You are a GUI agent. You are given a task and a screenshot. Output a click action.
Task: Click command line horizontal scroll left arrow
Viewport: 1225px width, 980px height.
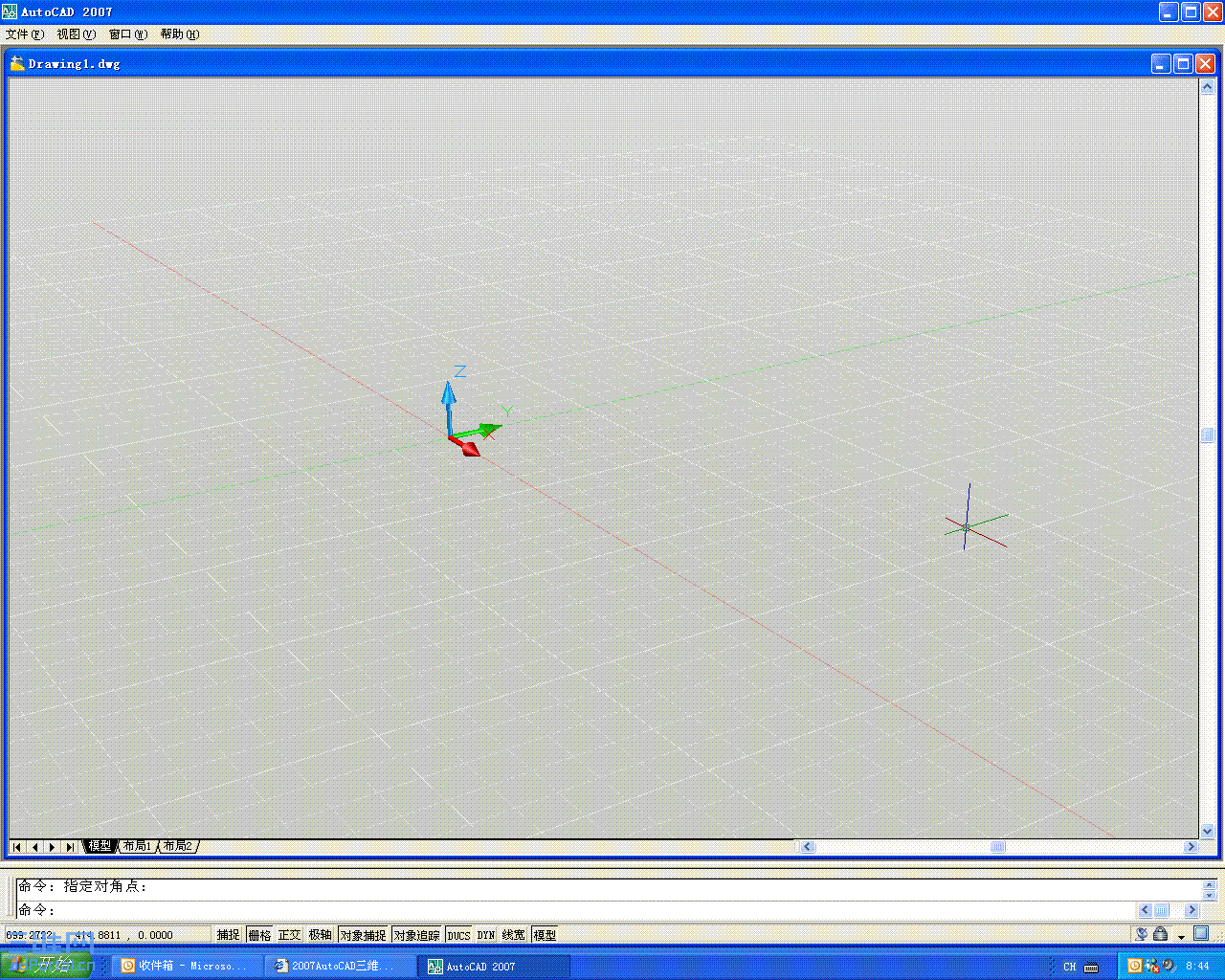[x=1145, y=910]
